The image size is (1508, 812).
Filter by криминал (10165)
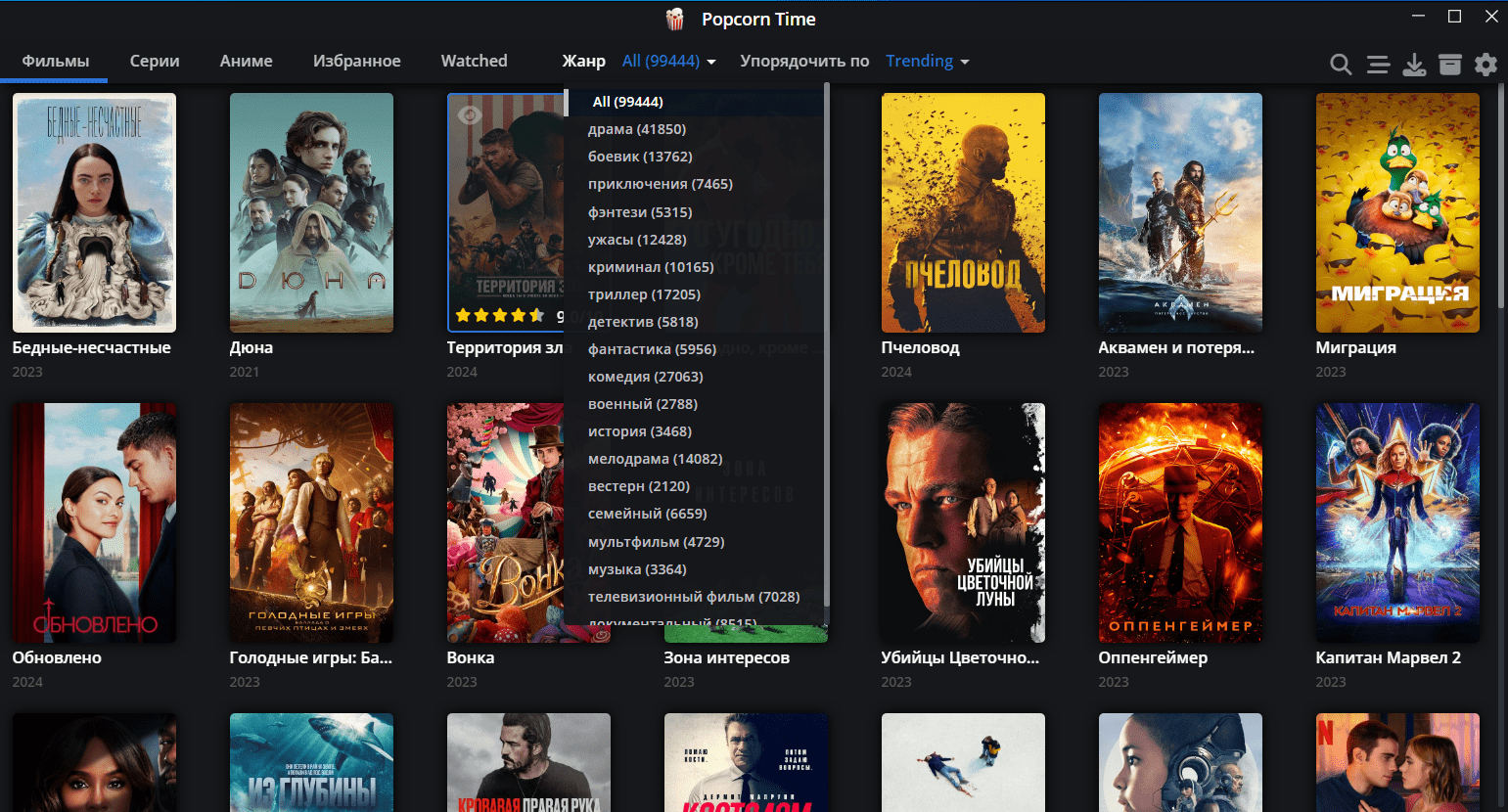pyautogui.click(x=696, y=267)
